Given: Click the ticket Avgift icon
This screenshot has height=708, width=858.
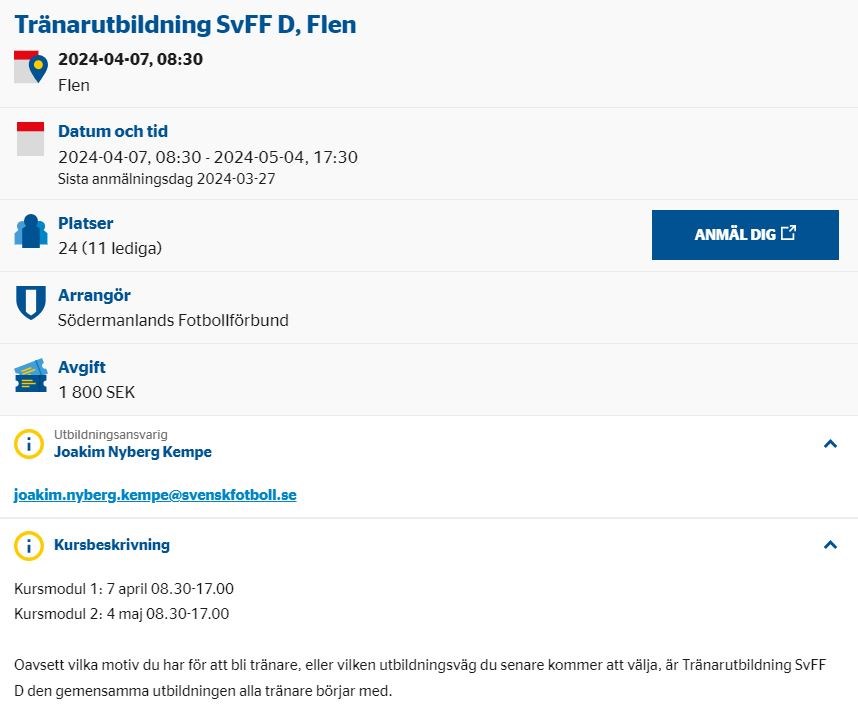Looking at the screenshot, I should point(31,375).
